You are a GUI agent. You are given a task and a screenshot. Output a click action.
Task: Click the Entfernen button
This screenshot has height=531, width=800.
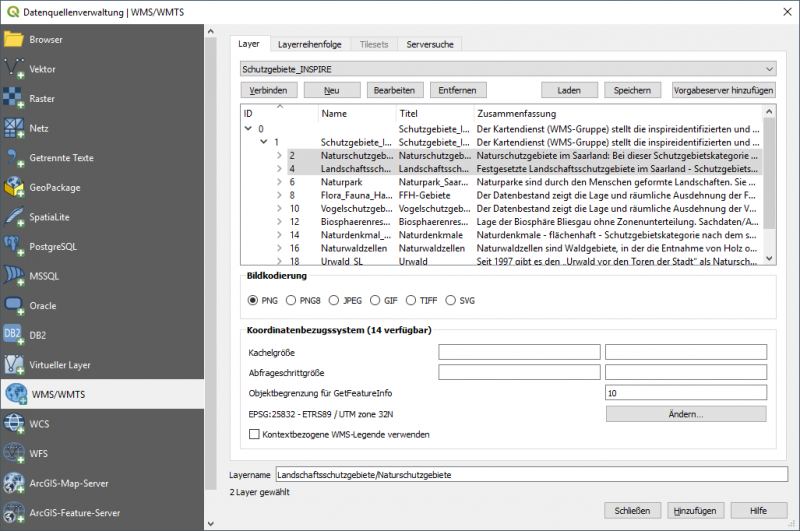point(458,90)
